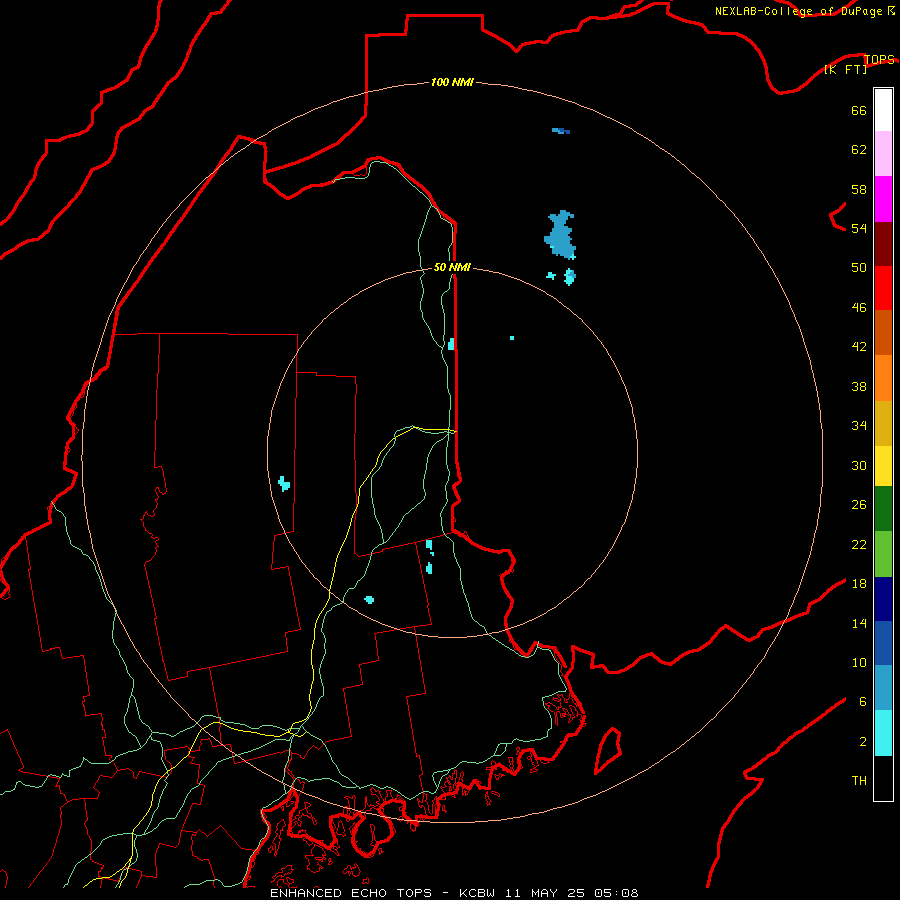Screen dimensions: 900x900
Task: Click 'ENHANCED ECHO TOPS' in the footer caption
Action: [351, 893]
